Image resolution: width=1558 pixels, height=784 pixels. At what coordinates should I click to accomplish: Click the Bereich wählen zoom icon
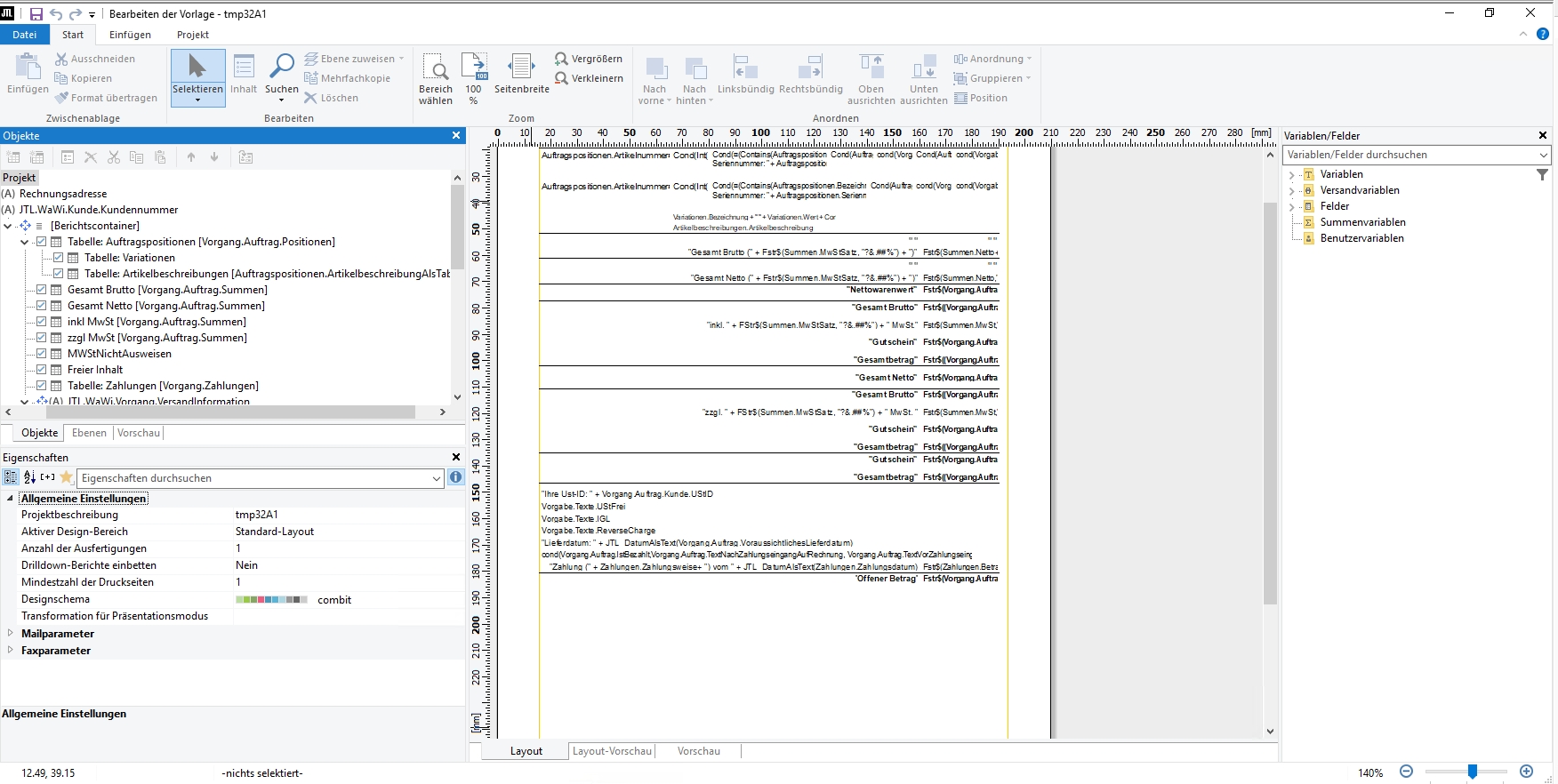point(436,68)
